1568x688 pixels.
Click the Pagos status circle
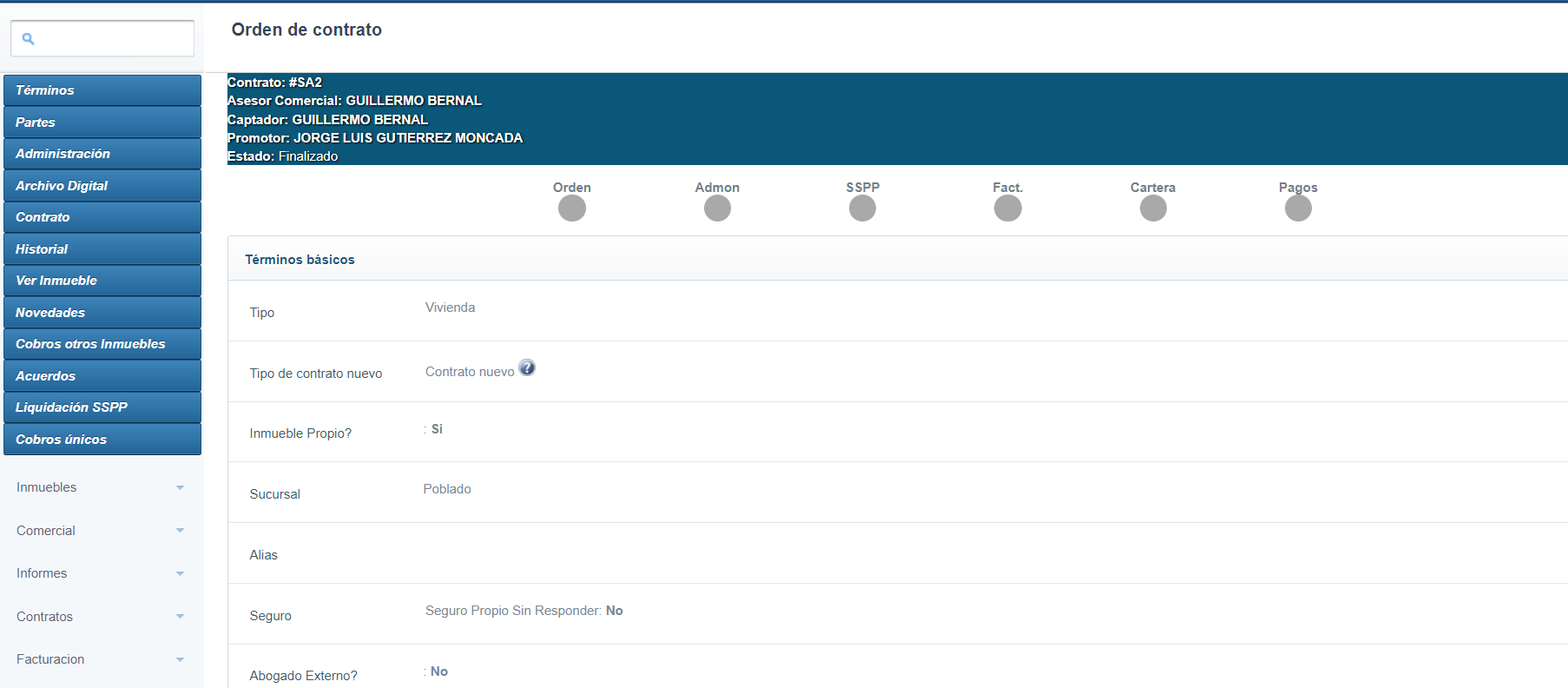click(1298, 208)
